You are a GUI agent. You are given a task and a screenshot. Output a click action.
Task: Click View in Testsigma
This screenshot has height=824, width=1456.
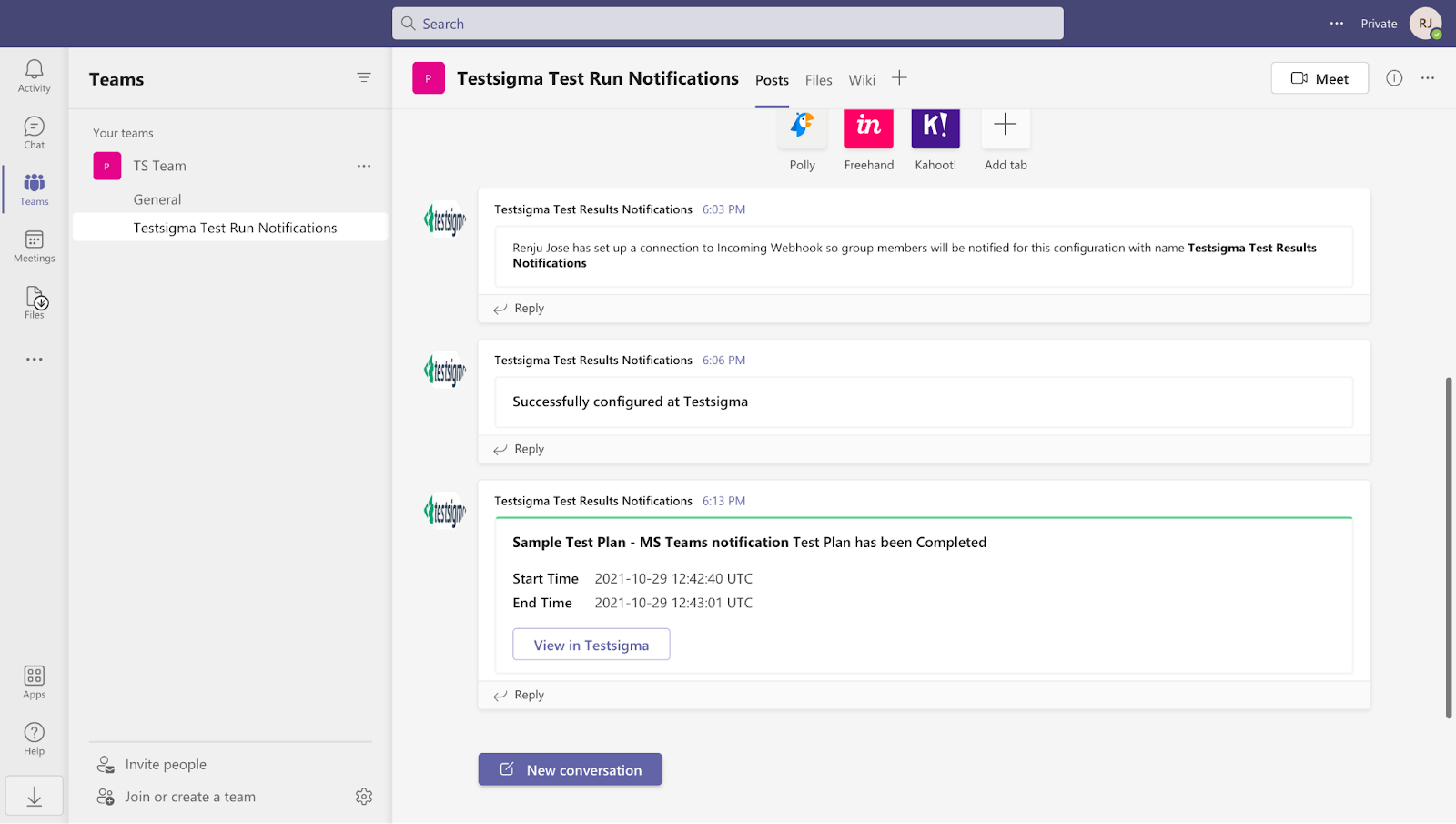(591, 644)
